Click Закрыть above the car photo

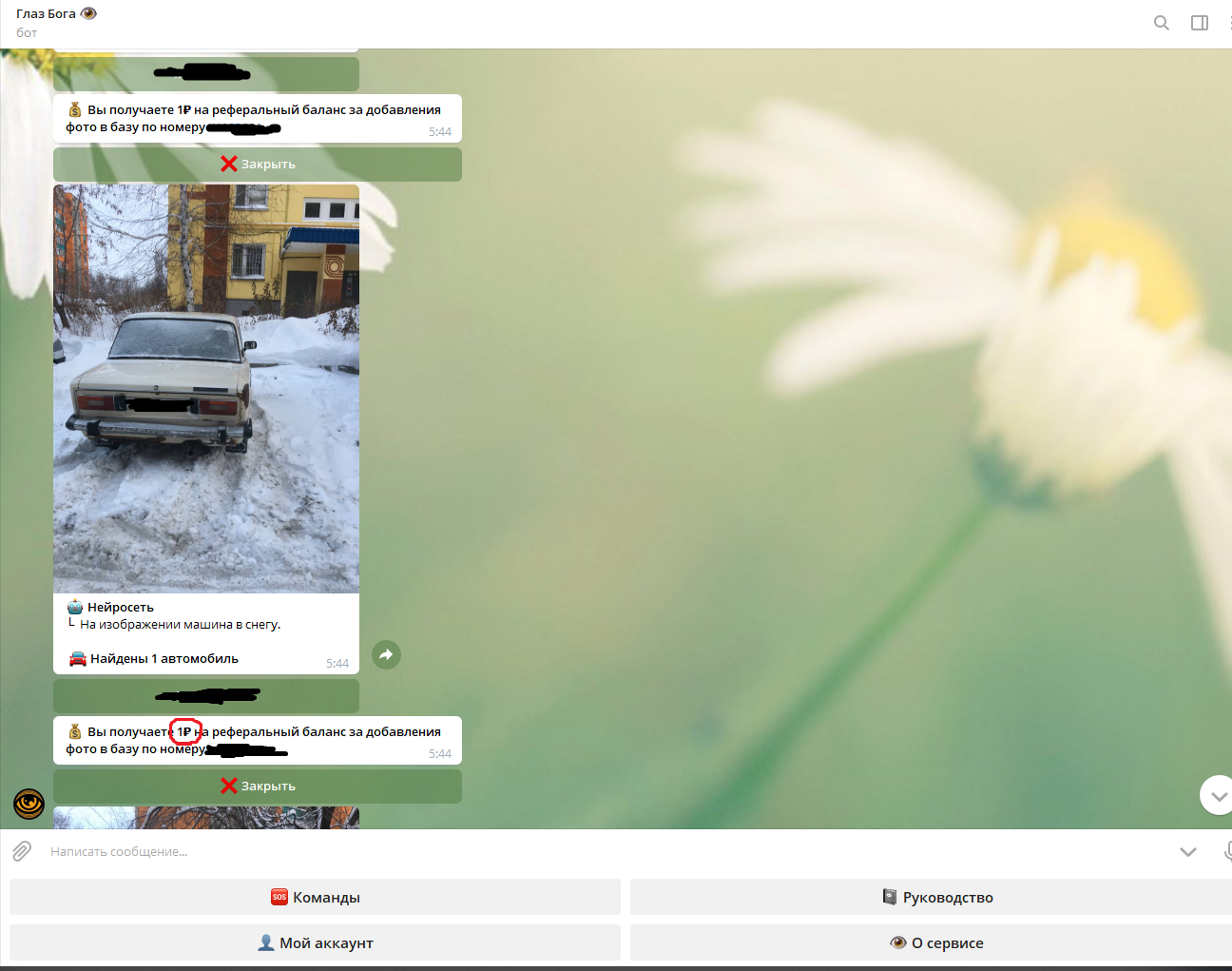[x=258, y=165]
